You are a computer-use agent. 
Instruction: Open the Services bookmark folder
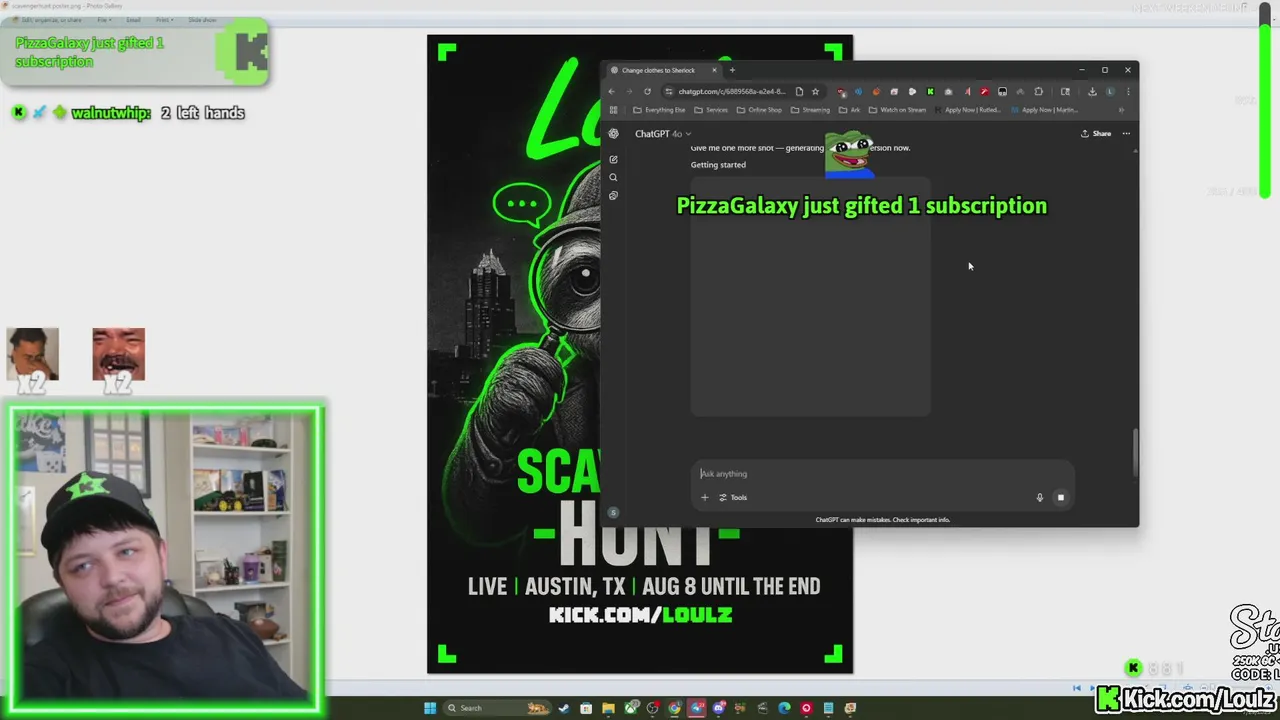pyautogui.click(x=711, y=110)
